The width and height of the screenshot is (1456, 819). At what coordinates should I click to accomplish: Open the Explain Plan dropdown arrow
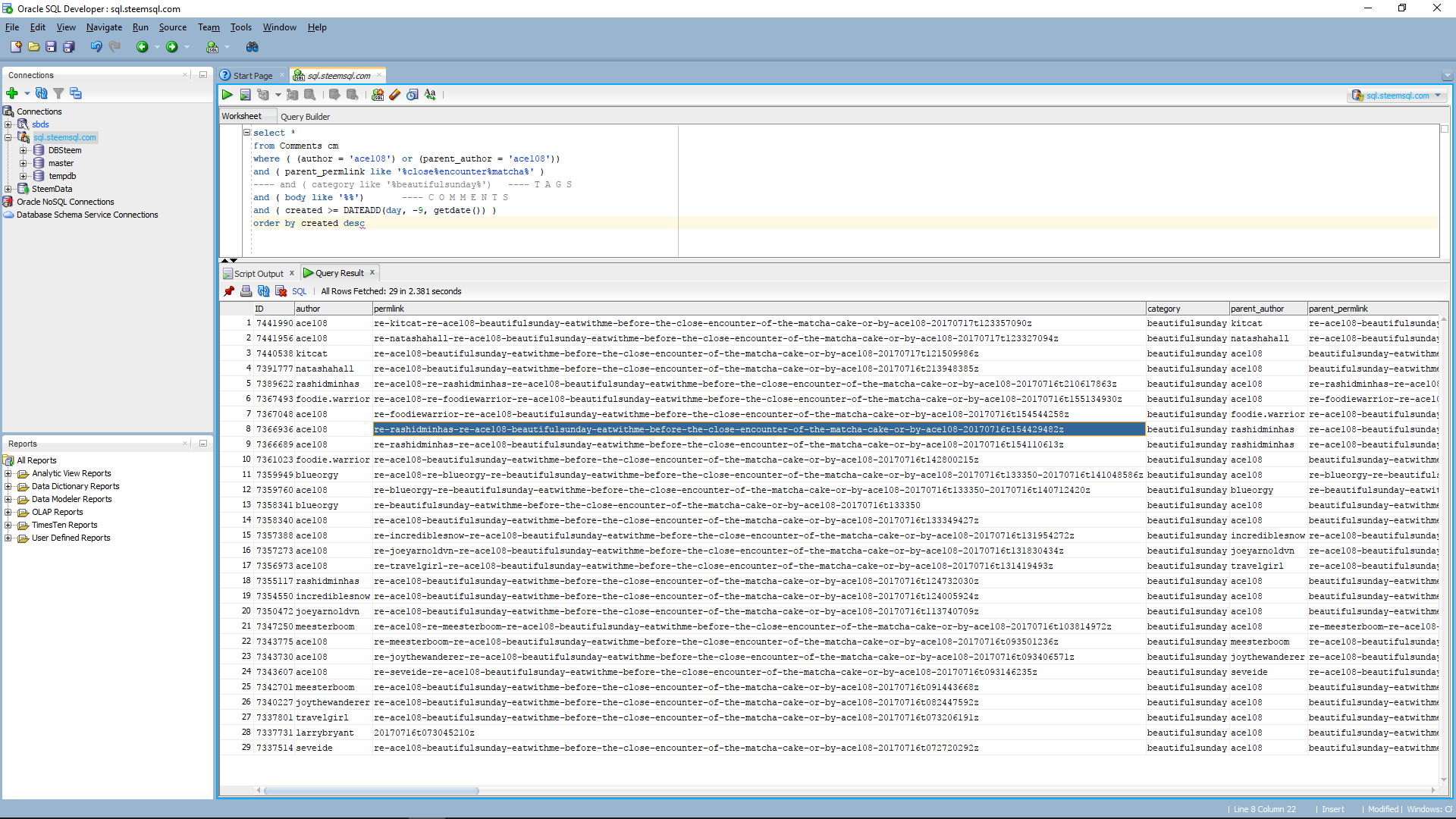[278, 95]
